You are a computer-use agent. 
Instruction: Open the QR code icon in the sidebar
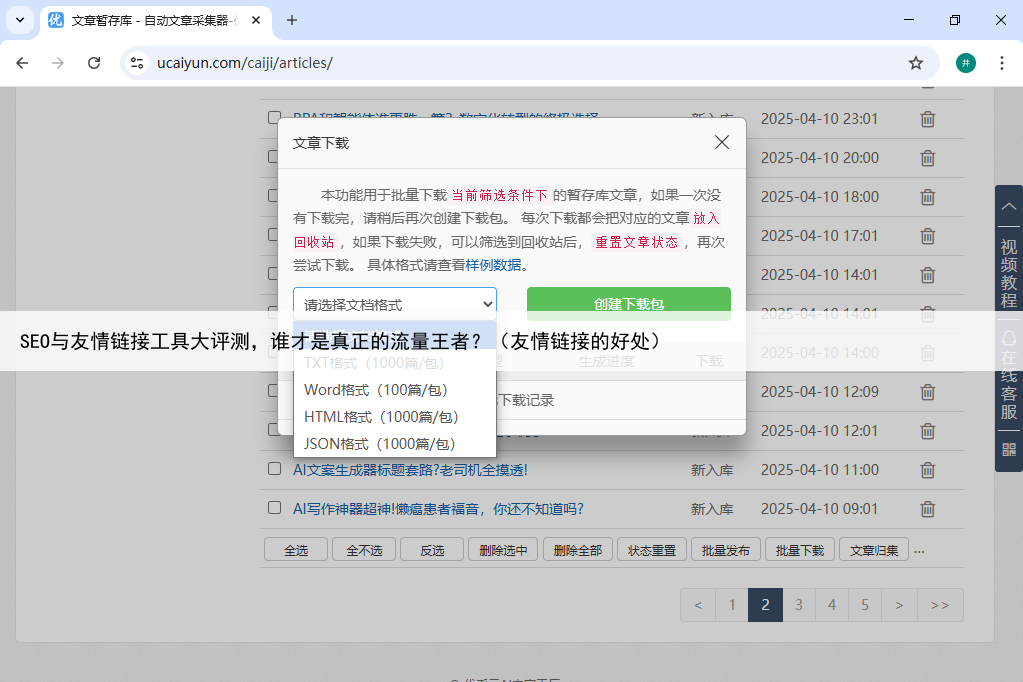(x=1008, y=449)
